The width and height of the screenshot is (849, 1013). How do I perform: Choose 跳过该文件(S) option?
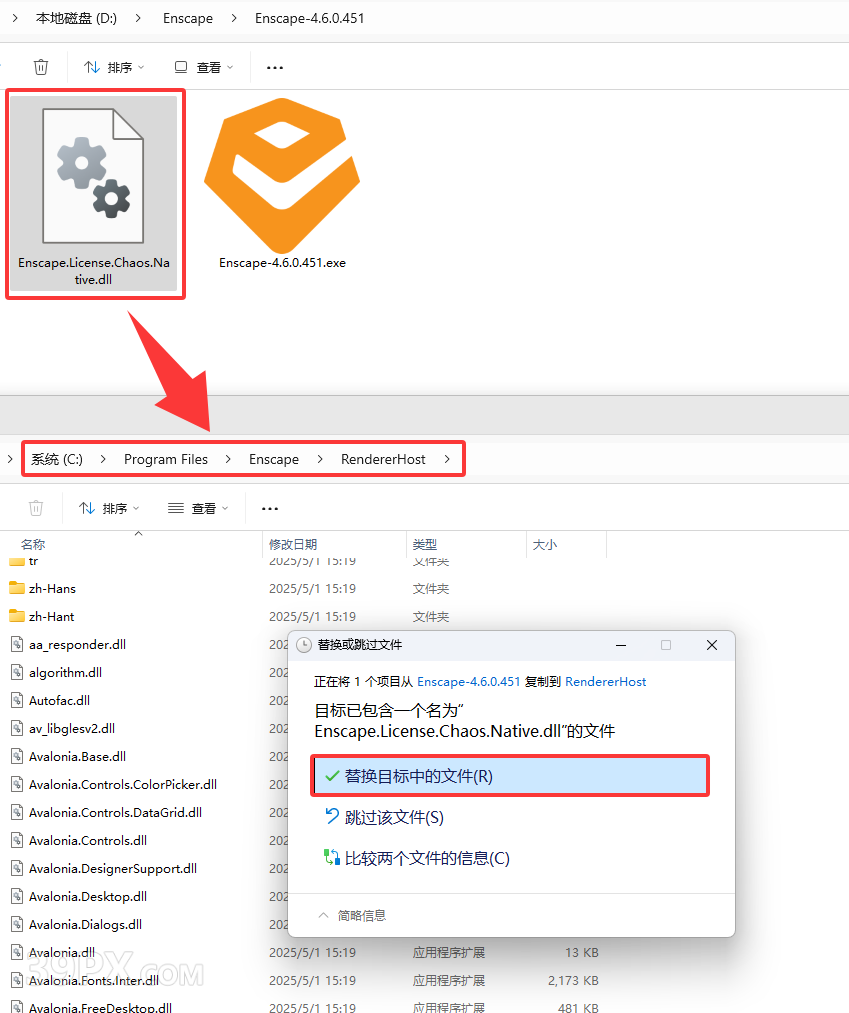[394, 817]
